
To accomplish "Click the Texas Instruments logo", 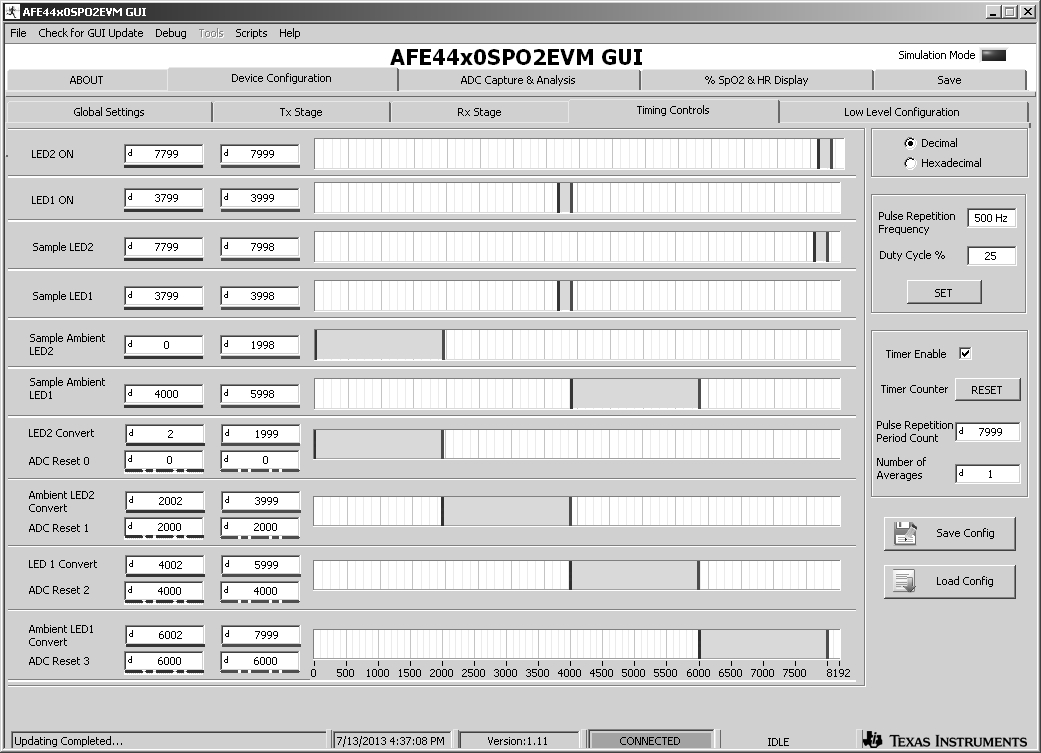I will tap(945, 740).
